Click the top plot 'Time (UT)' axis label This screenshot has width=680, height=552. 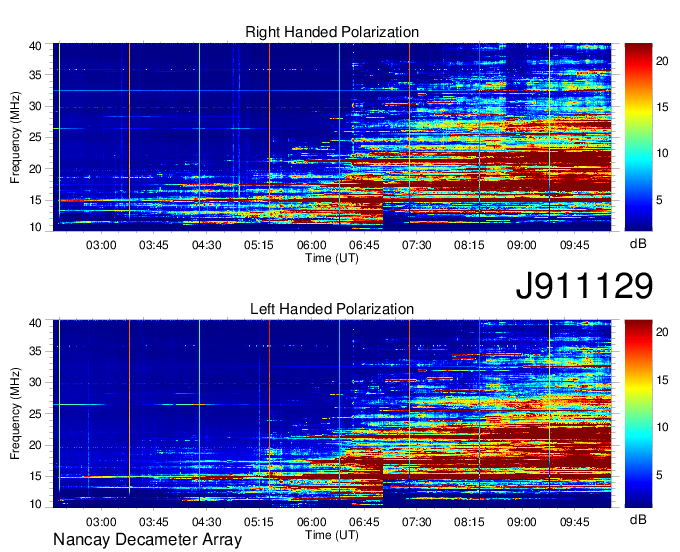(332, 258)
